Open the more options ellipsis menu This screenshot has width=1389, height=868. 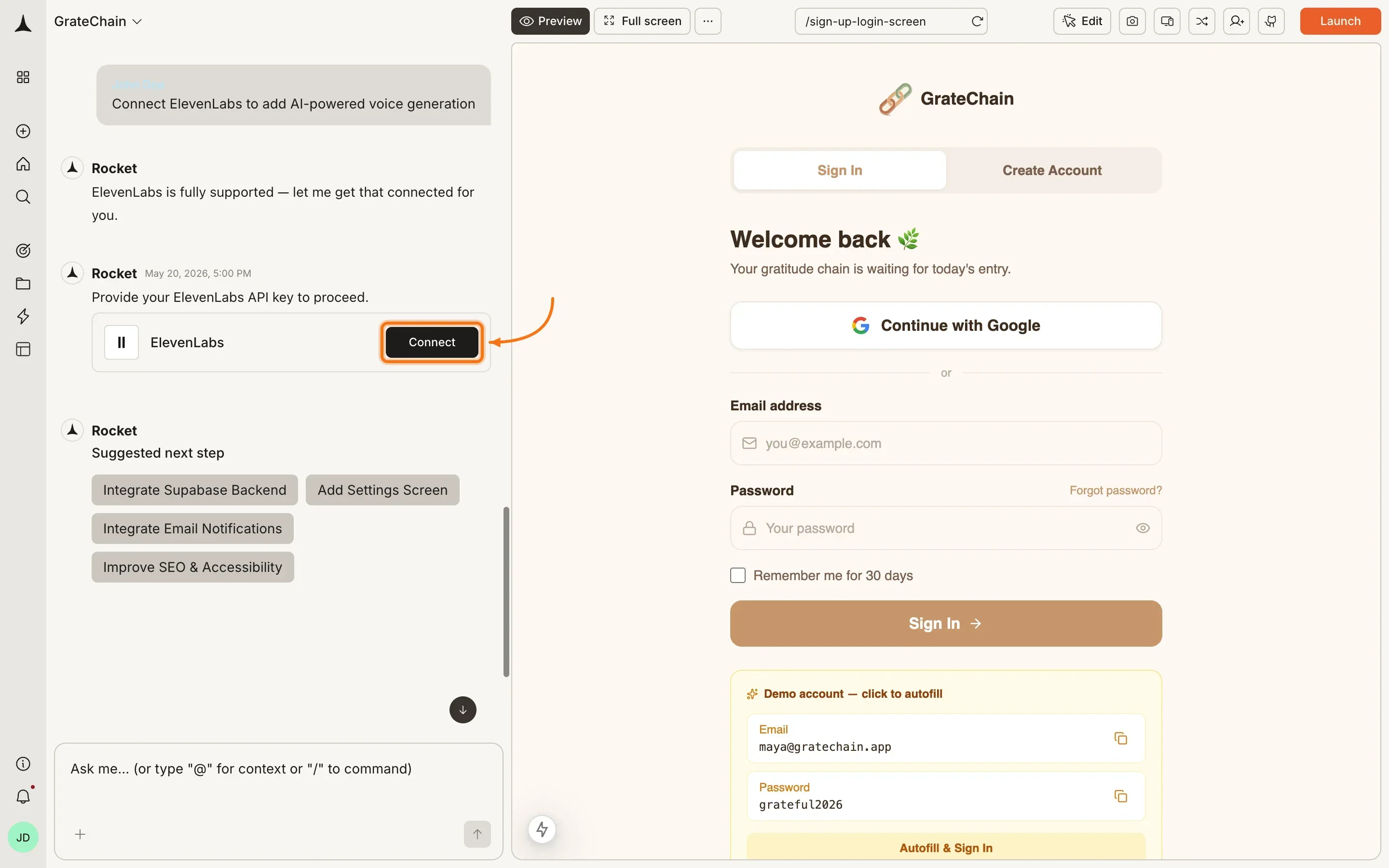(x=708, y=21)
